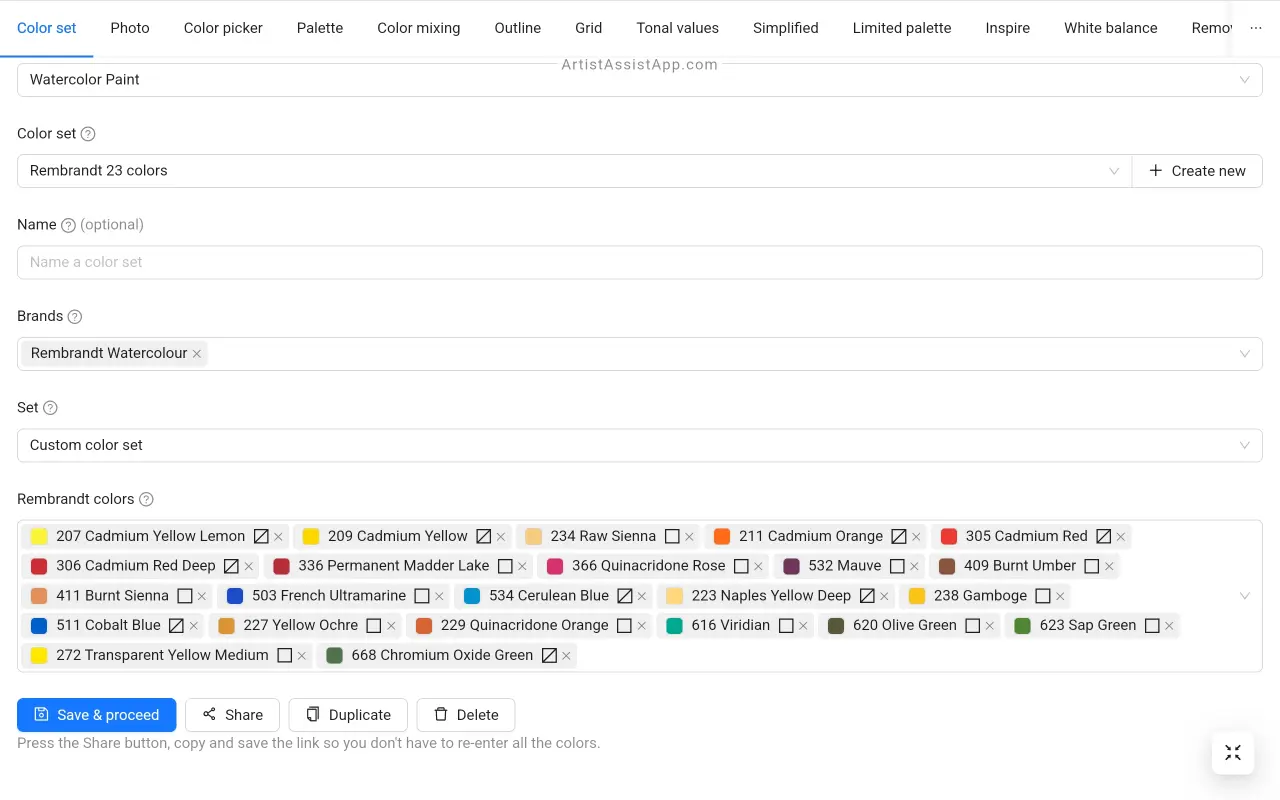Click opacity square icon of 234 Raw Sienna
The width and height of the screenshot is (1280, 800).
(x=672, y=536)
